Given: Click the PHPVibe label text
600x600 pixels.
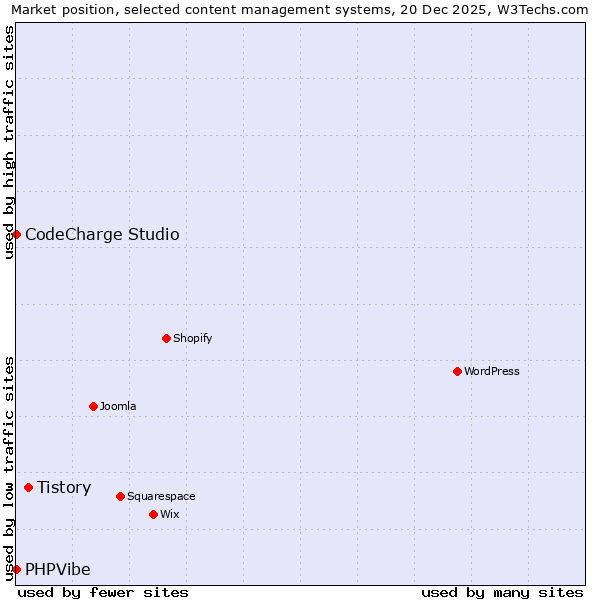Looking at the screenshot, I should click(58, 570).
